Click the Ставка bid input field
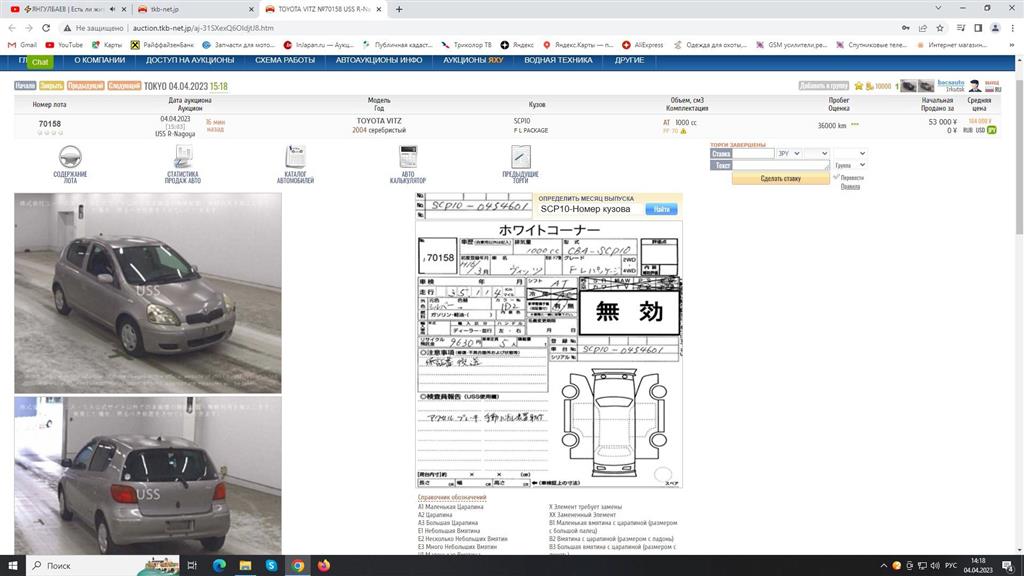This screenshot has height=576, width=1024. click(x=753, y=153)
